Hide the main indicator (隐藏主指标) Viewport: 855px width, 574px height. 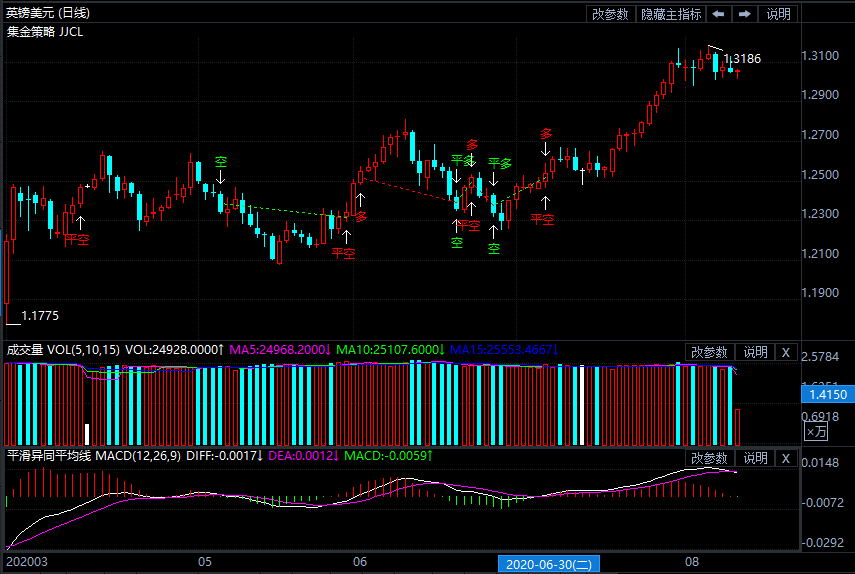click(671, 14)
